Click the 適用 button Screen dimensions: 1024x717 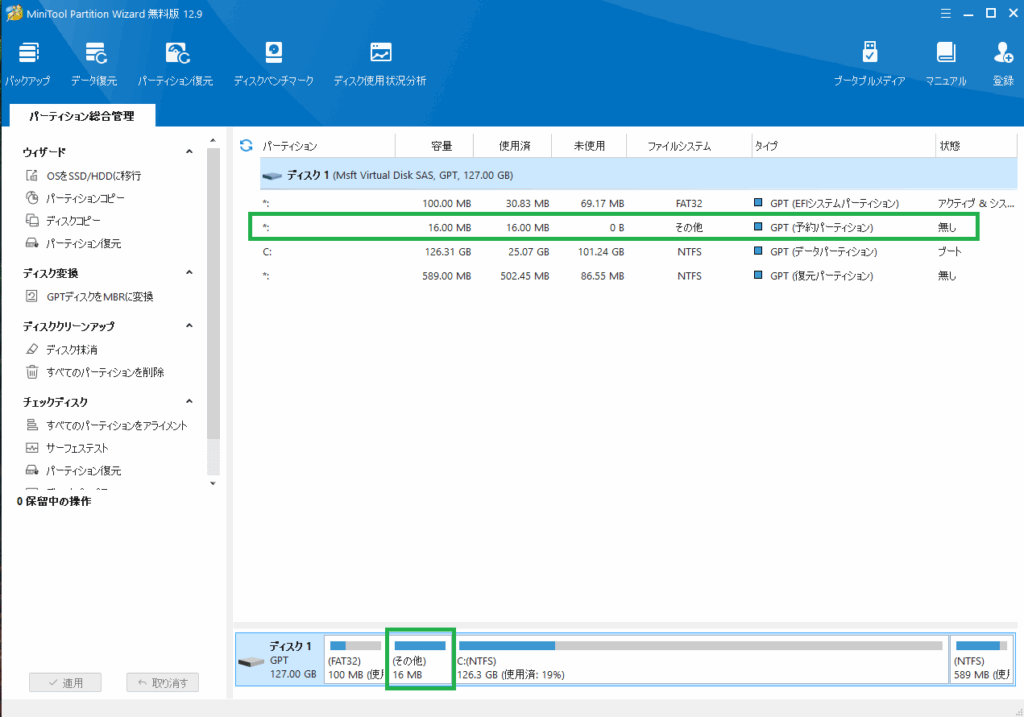click(65, 683)
